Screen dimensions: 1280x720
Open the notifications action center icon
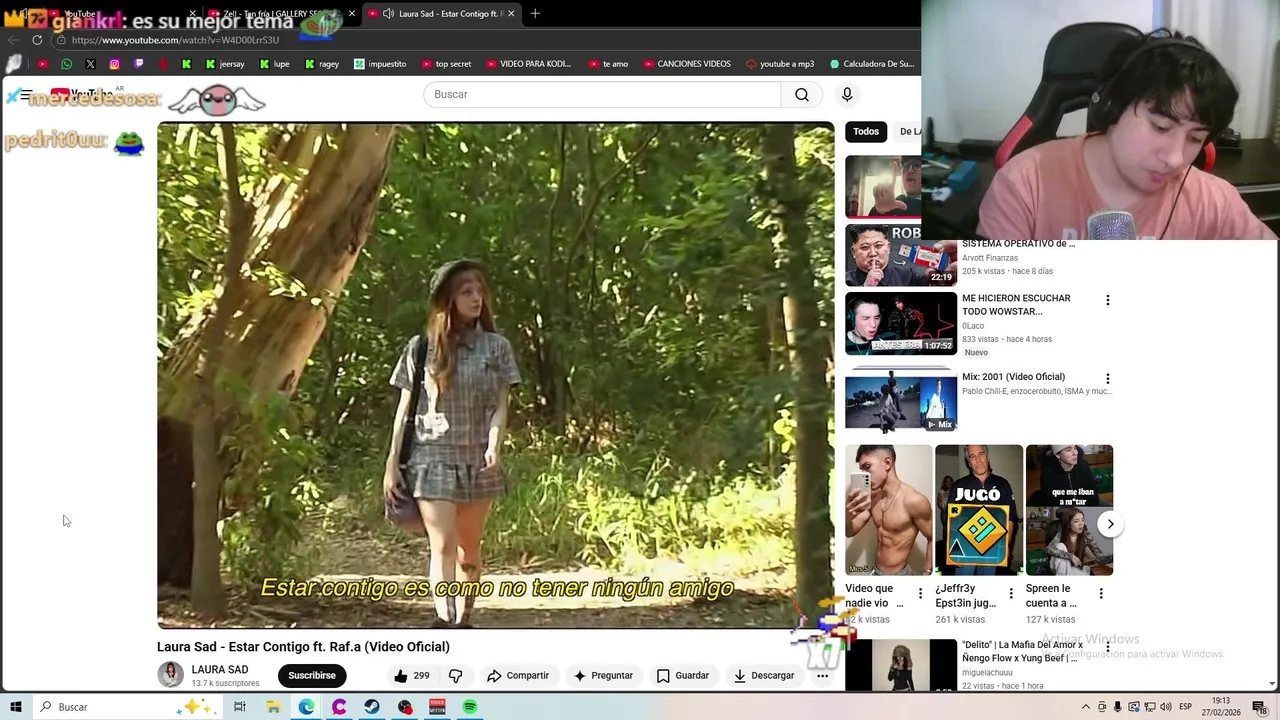click(1259, 707)
